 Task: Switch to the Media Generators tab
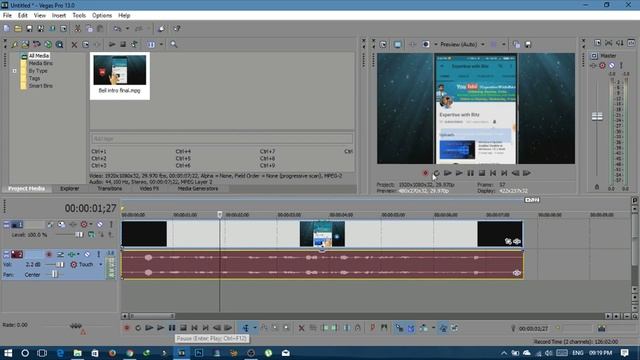pos(198,189)
